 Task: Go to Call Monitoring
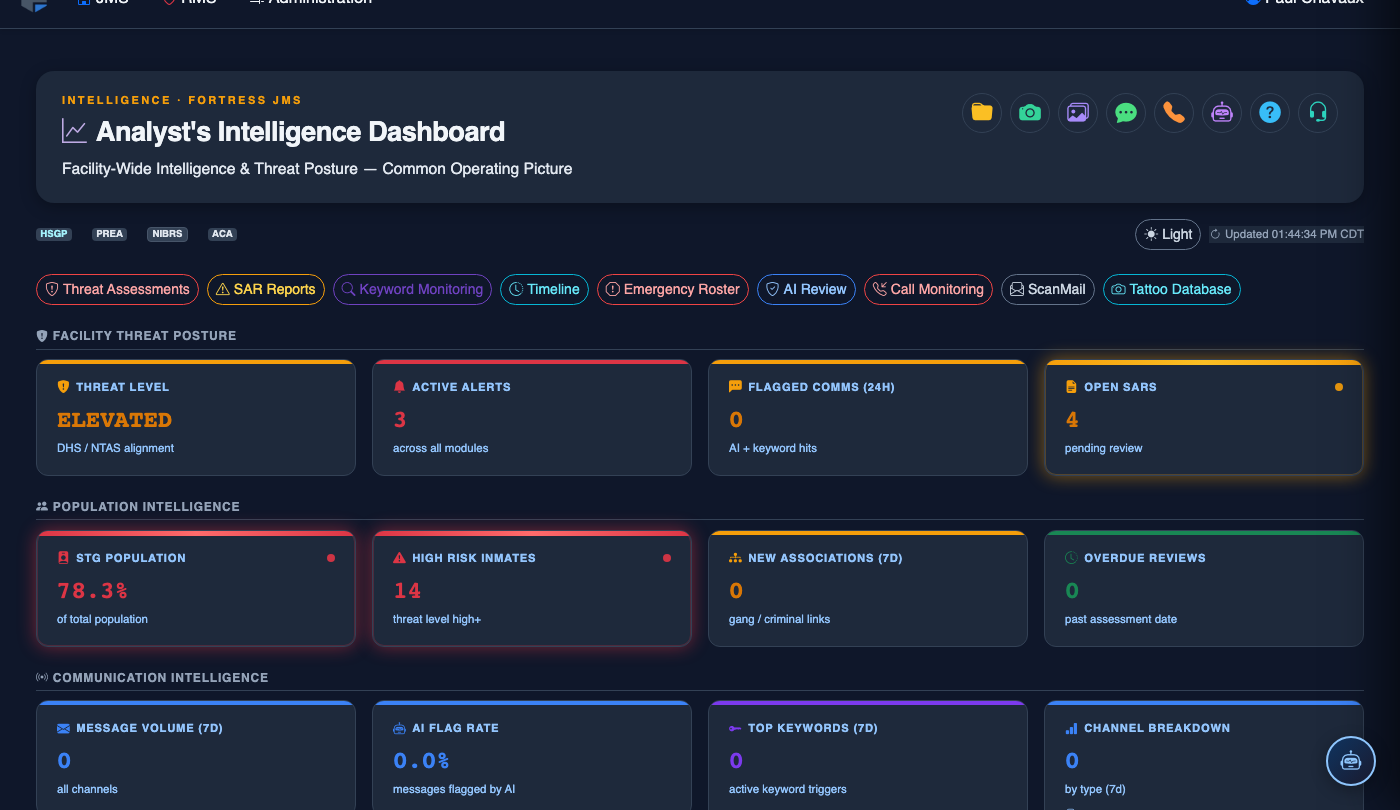pos(928,289)
